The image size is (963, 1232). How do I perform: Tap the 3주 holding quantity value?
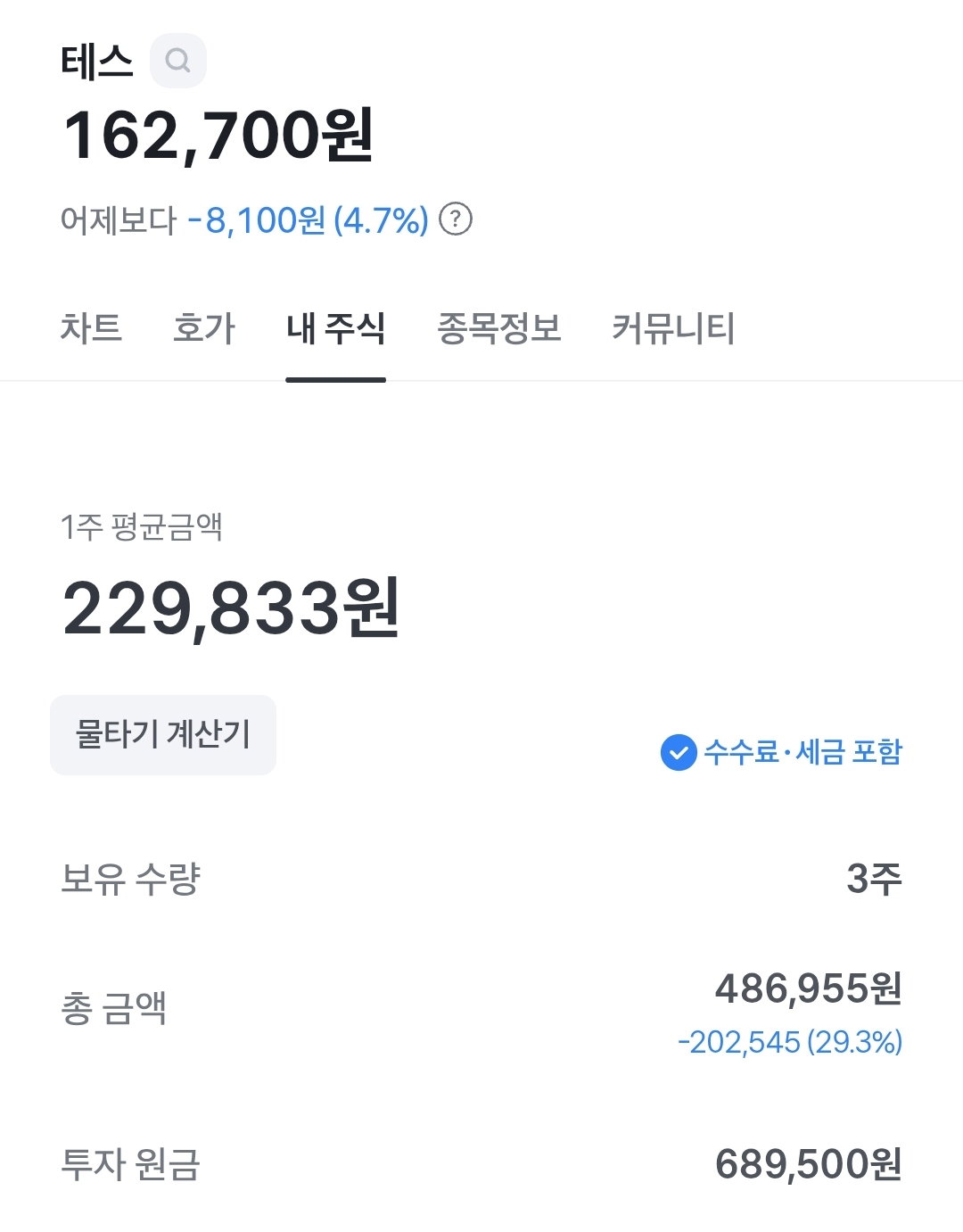[x=874, y=879]
